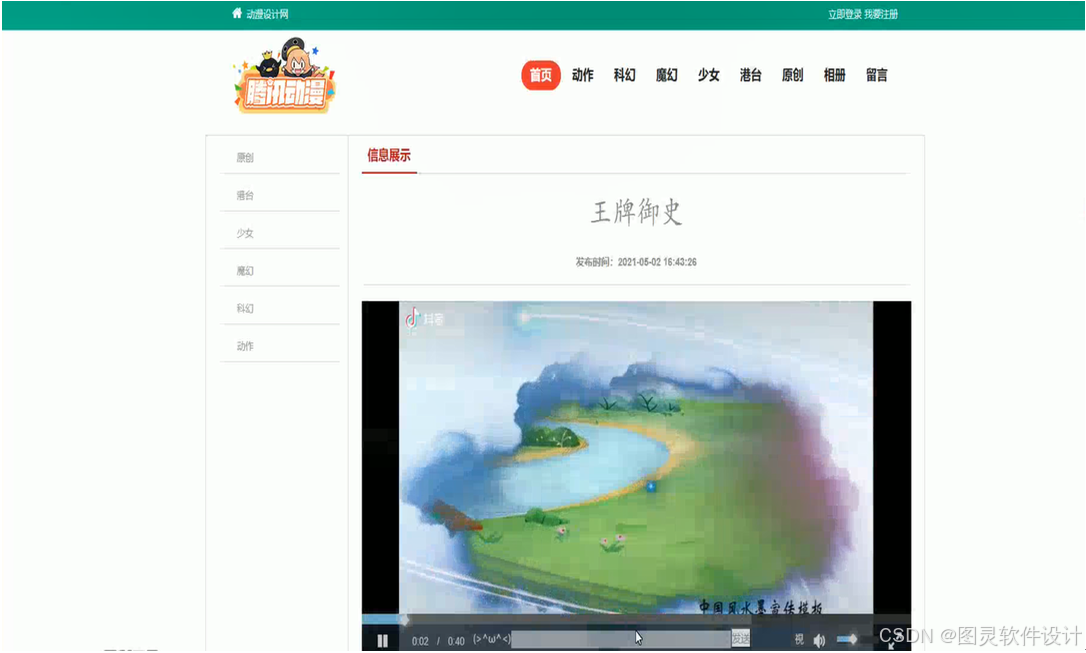Image resolution: width=1086 pixels, height=653 pixels.
Task: Click the 发布时间 2021-05-02 16:43:26 text
Action: click(x=636, y=262)
